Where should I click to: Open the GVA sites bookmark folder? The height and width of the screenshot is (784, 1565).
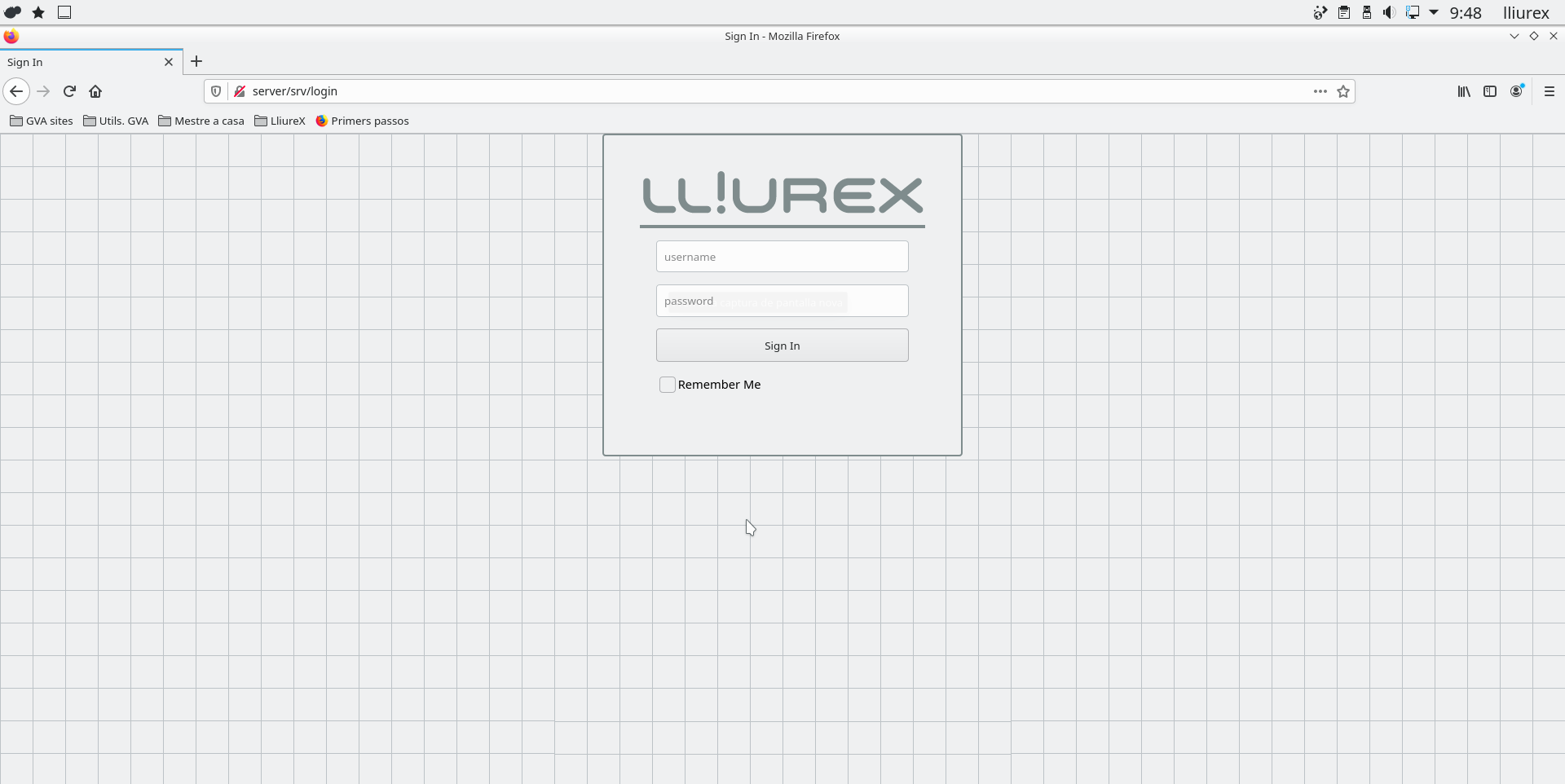tap(42, 121)
